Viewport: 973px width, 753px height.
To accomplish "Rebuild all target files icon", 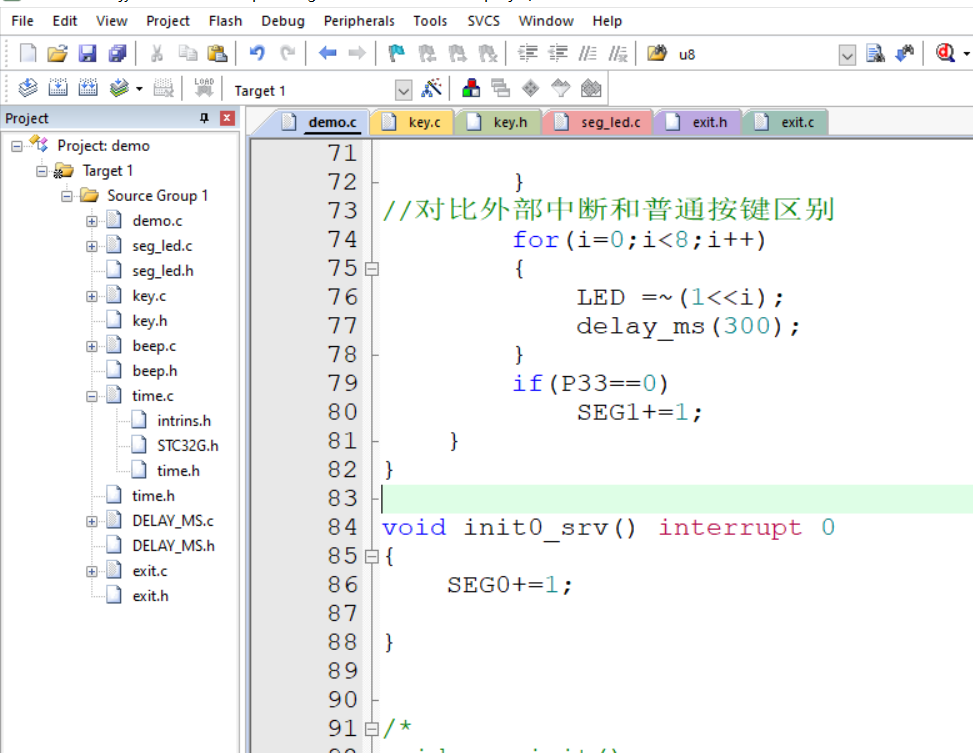I will [x=87, y=88].
